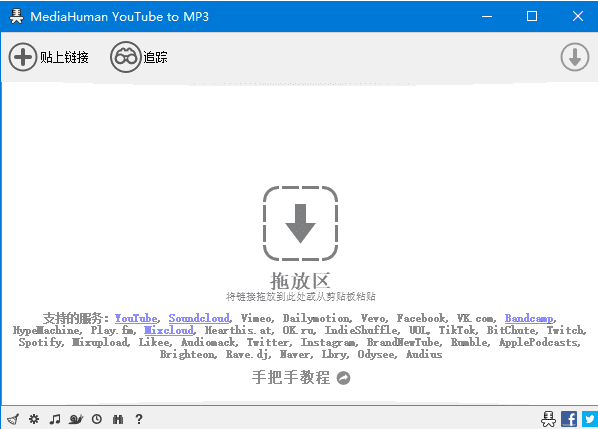The width and height of the screenshot is (598, 429).
Task: Start all downloads with the arrow icon
Action: point(575,57)
